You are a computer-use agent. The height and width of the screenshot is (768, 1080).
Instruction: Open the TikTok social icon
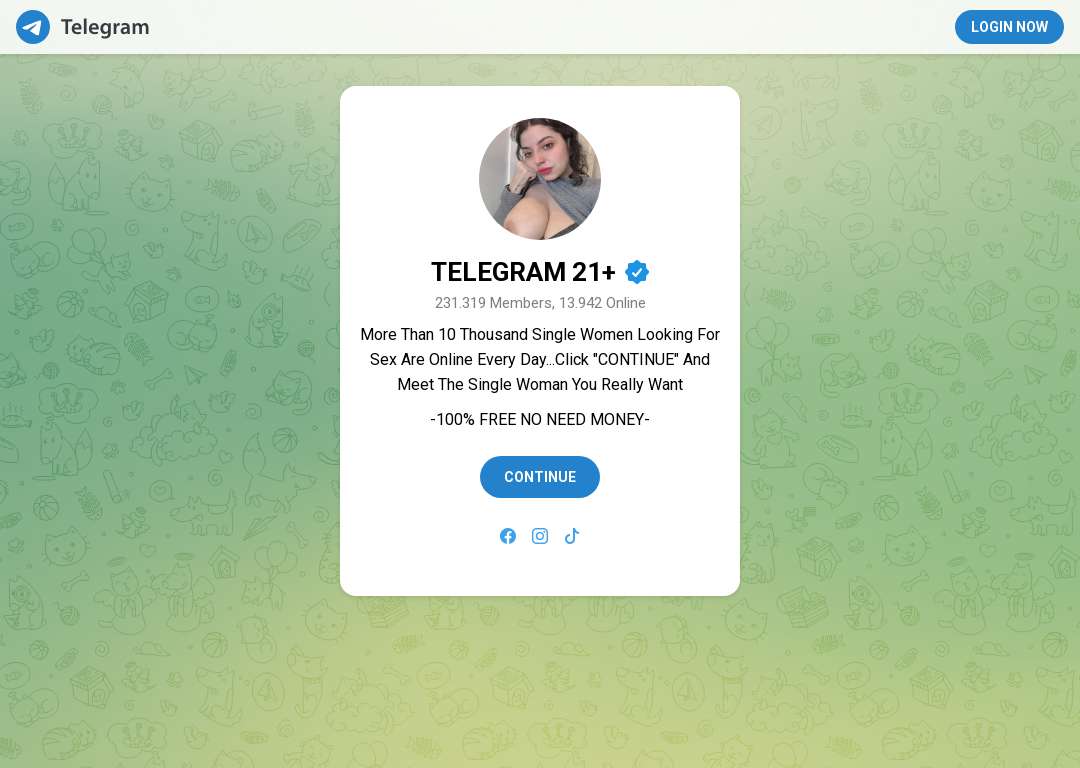(x=572, y=536)
